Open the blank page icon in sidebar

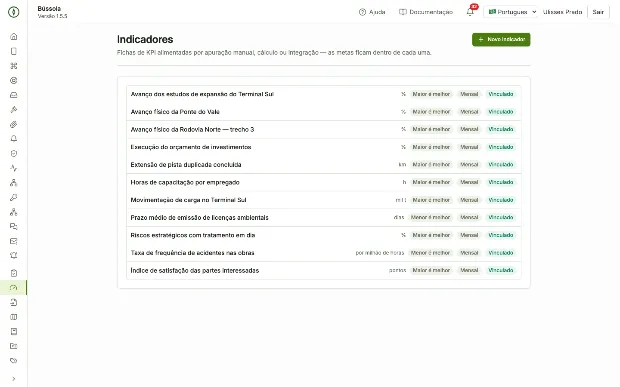[13, 51]
